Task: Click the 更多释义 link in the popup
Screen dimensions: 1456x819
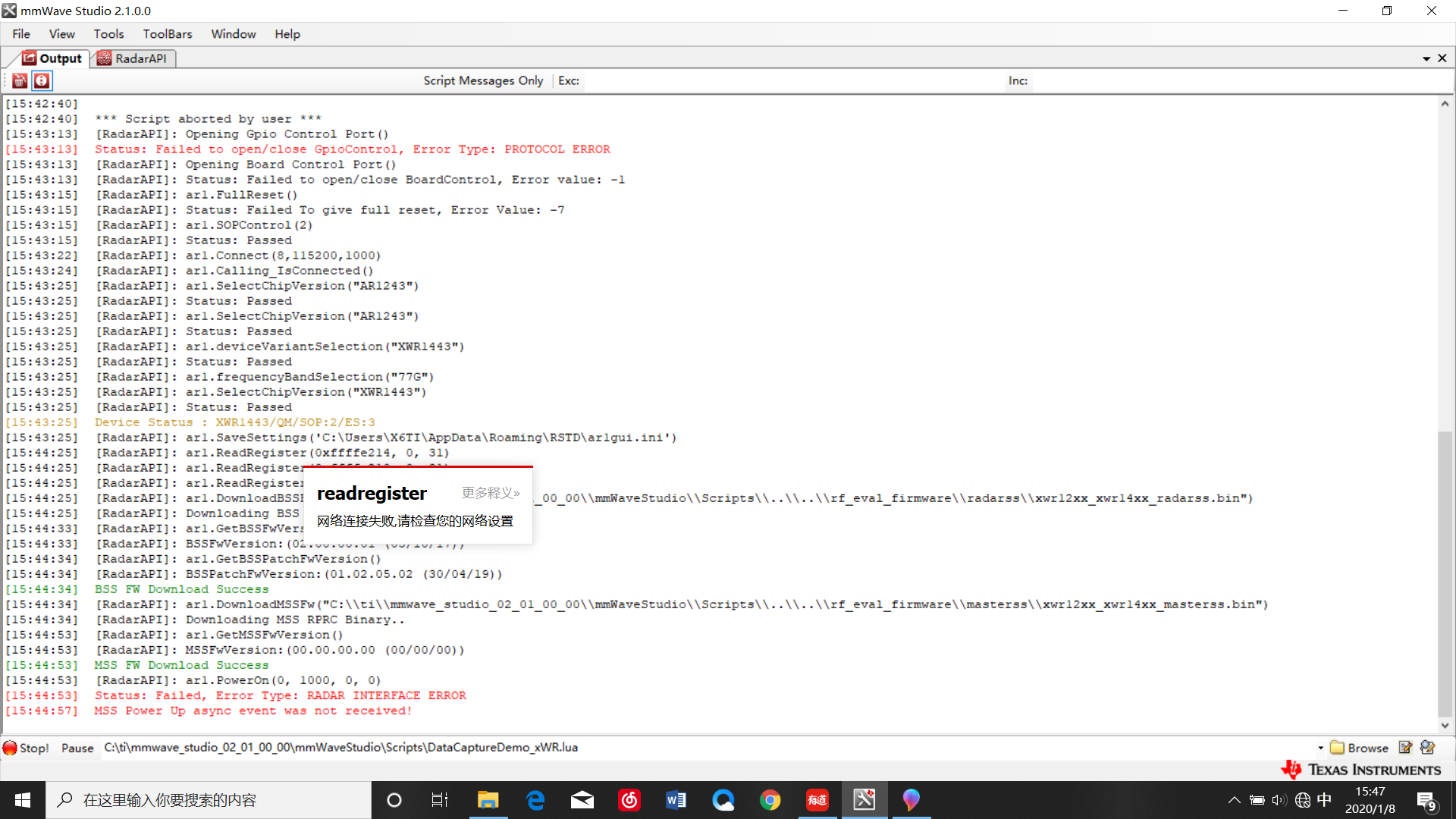Action: pyautogui.click(x=491, y=493)
